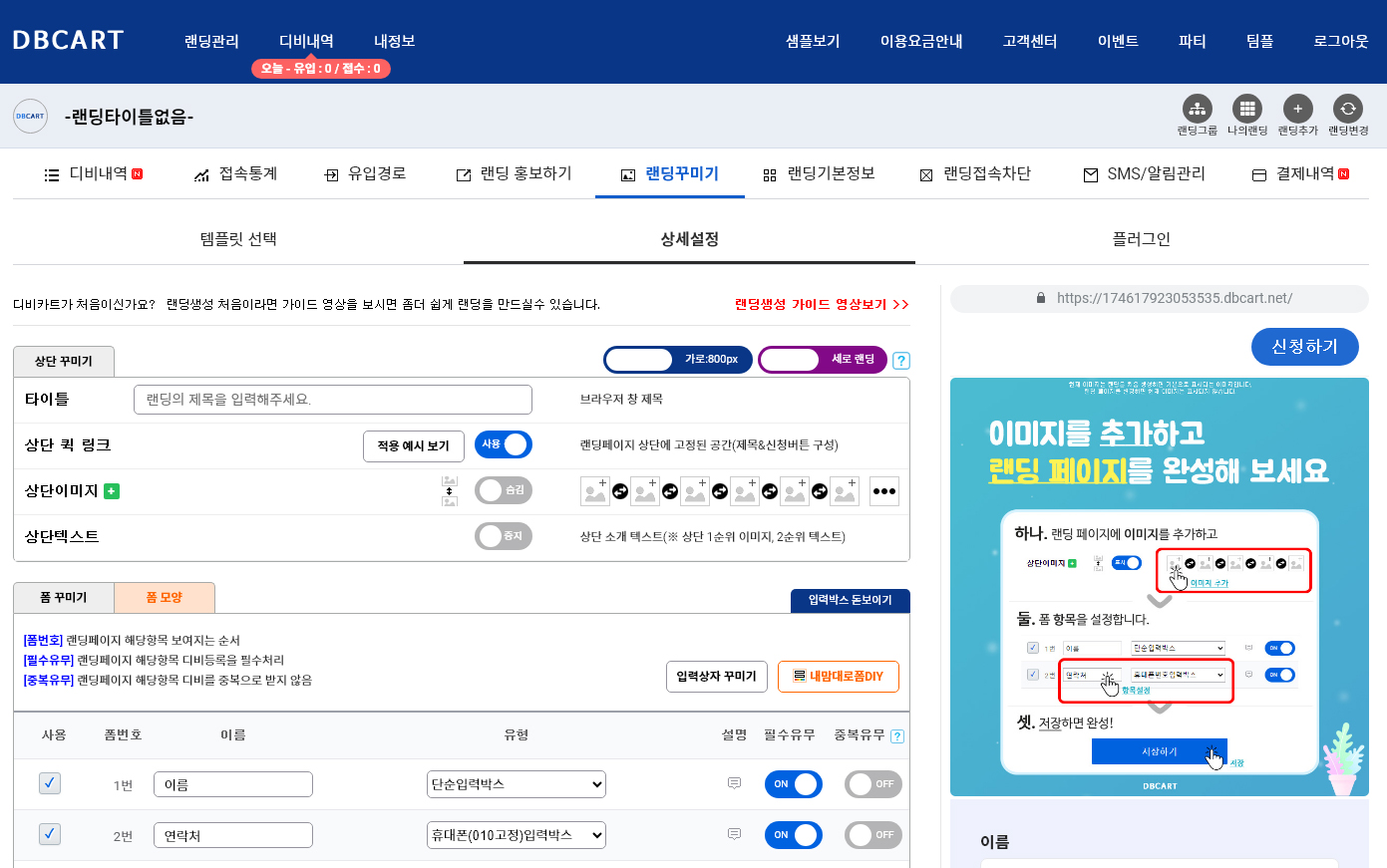Turn on 중복유무 toggle for 연락처 row

(x=872, y=835)
